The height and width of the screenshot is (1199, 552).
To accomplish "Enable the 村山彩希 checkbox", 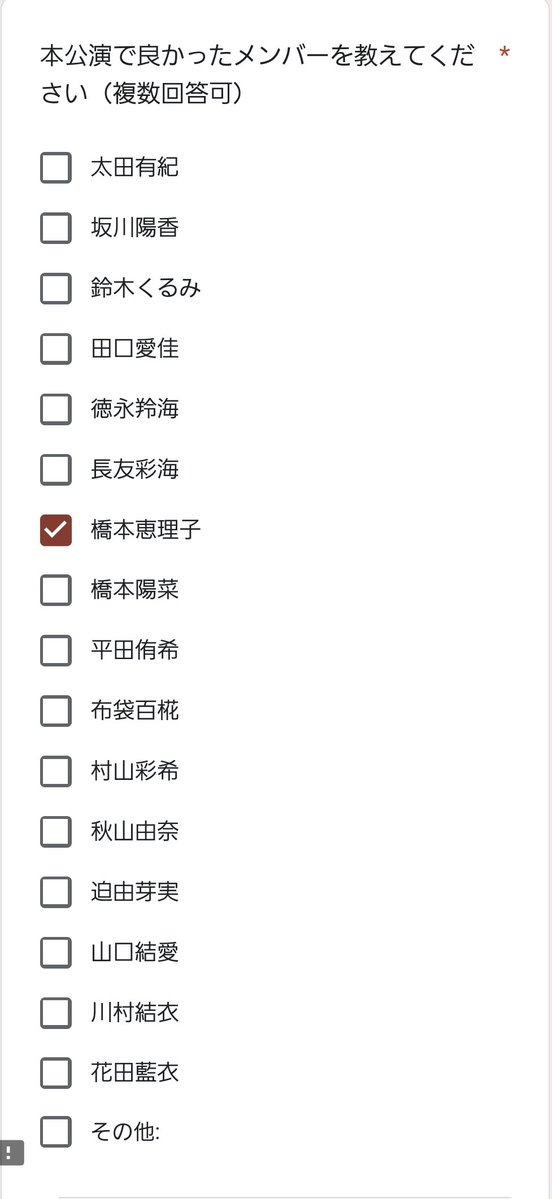I will (56, 772).
